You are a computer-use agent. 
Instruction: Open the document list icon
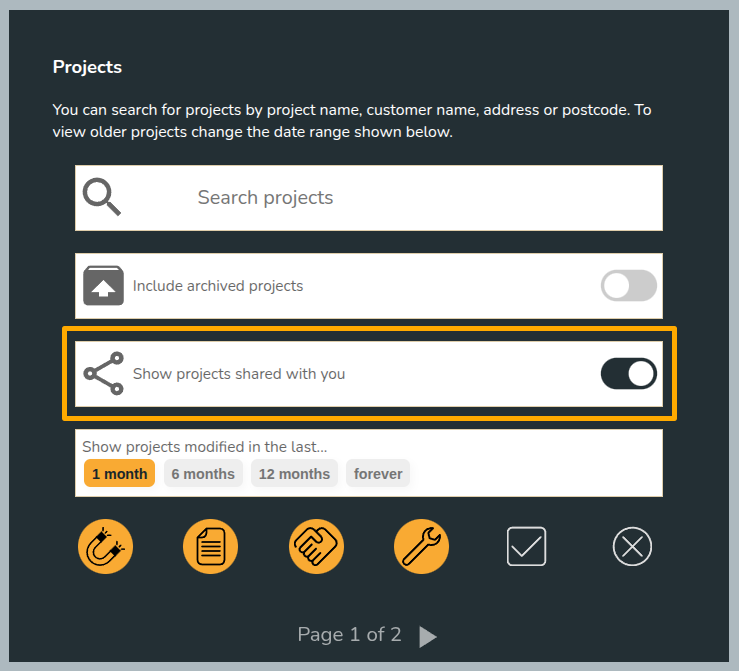(211, 547)
